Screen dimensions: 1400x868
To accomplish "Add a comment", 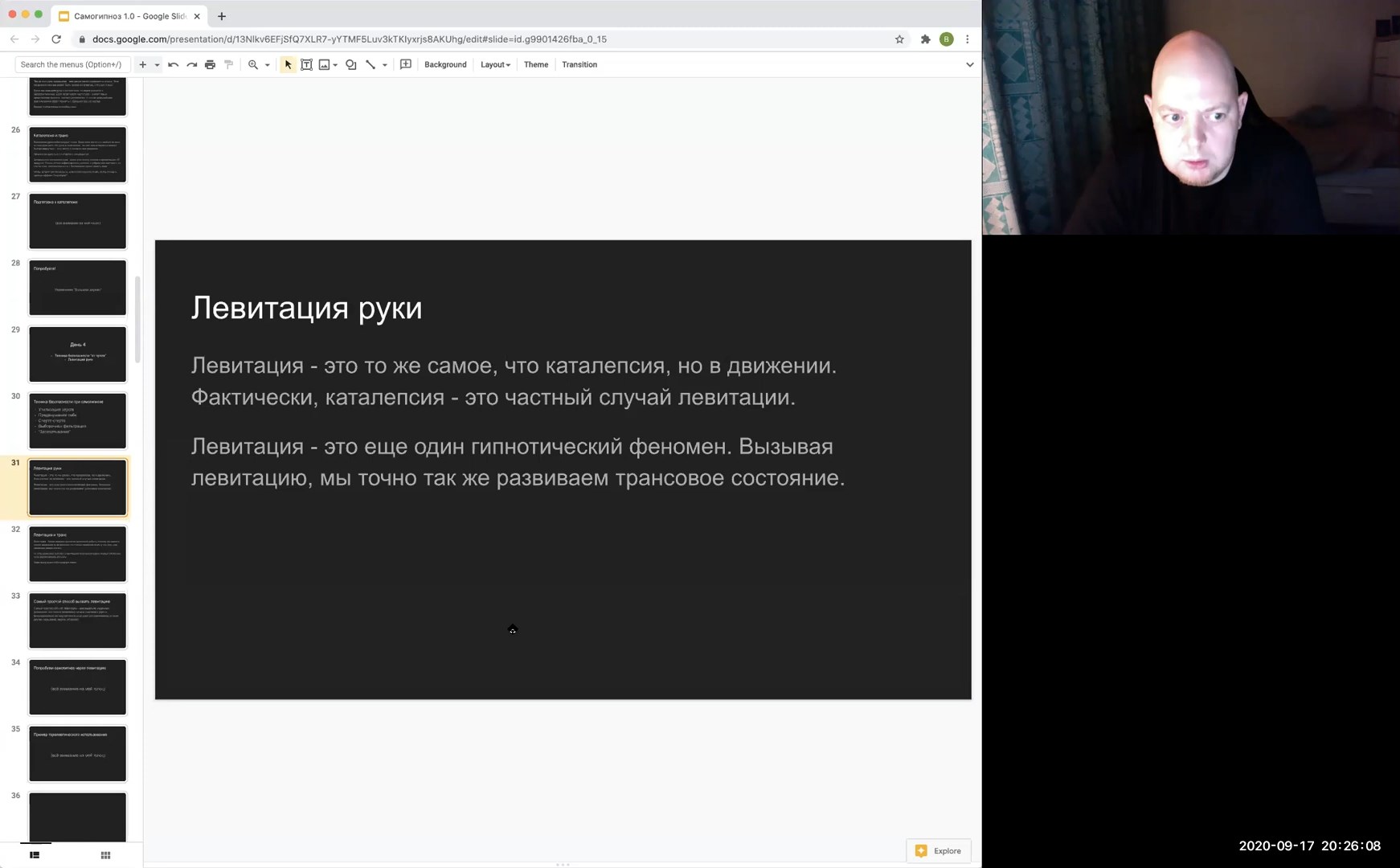I will [x=406, y=64].
